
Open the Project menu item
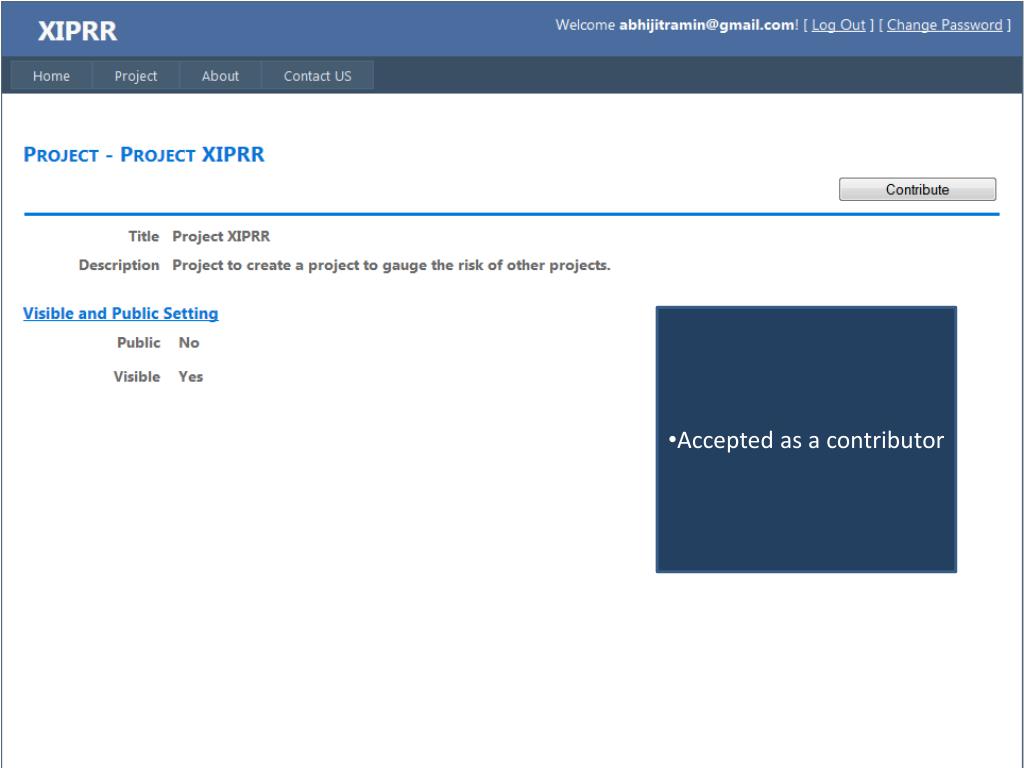136,76
